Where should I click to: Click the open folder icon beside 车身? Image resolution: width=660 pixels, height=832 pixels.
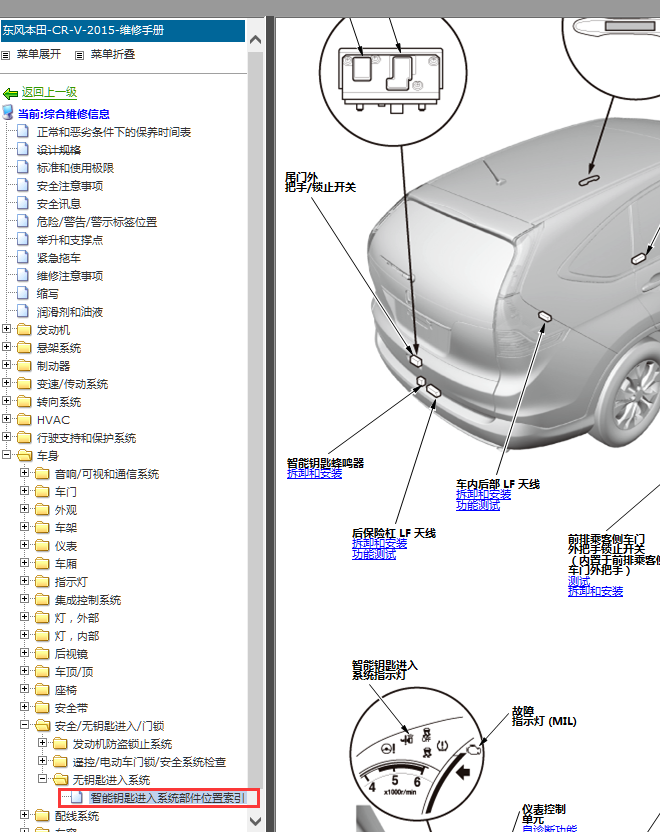click(x=24, y=455)
